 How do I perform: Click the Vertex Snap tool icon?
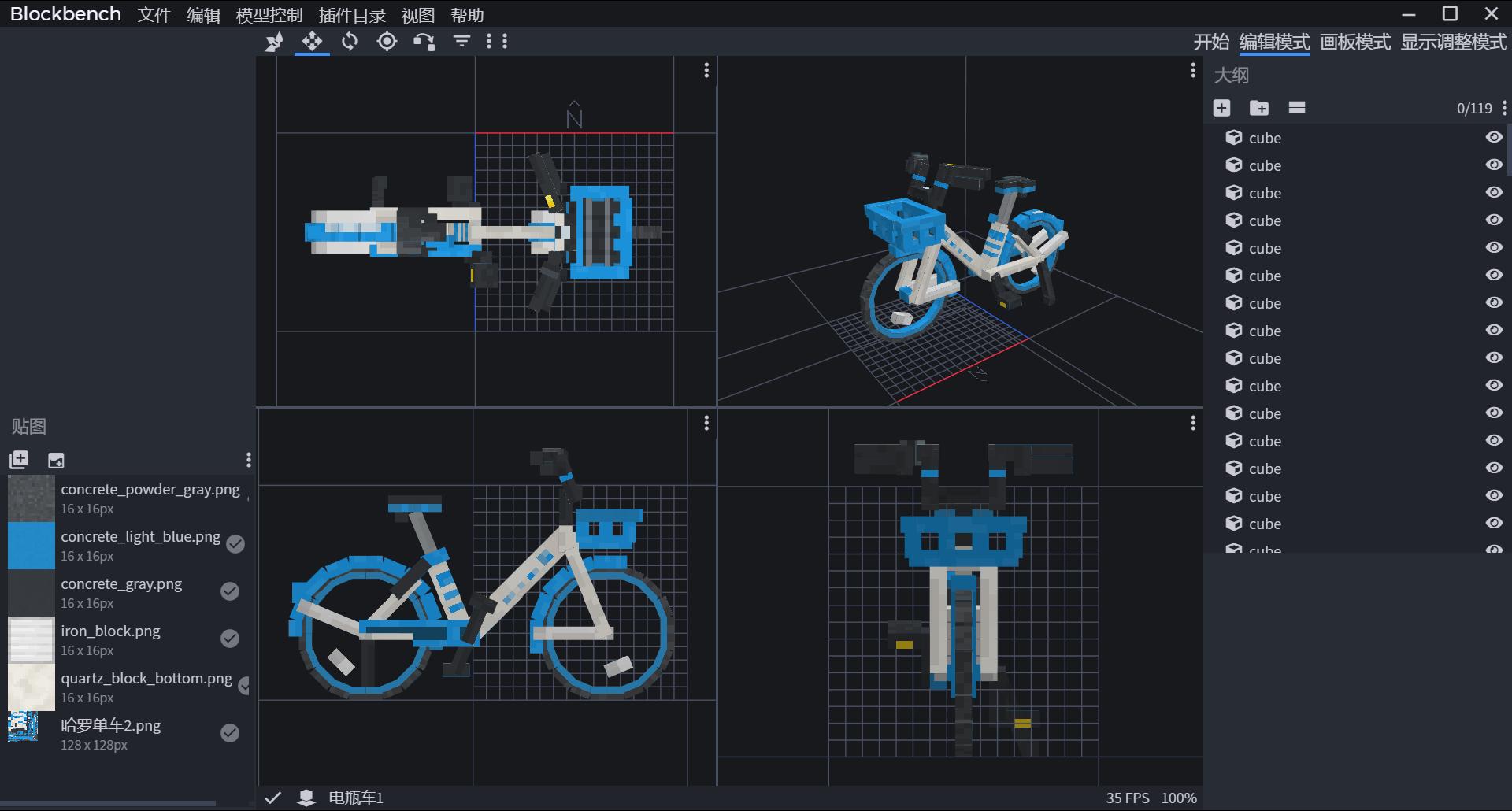click(x=424, y=42)
